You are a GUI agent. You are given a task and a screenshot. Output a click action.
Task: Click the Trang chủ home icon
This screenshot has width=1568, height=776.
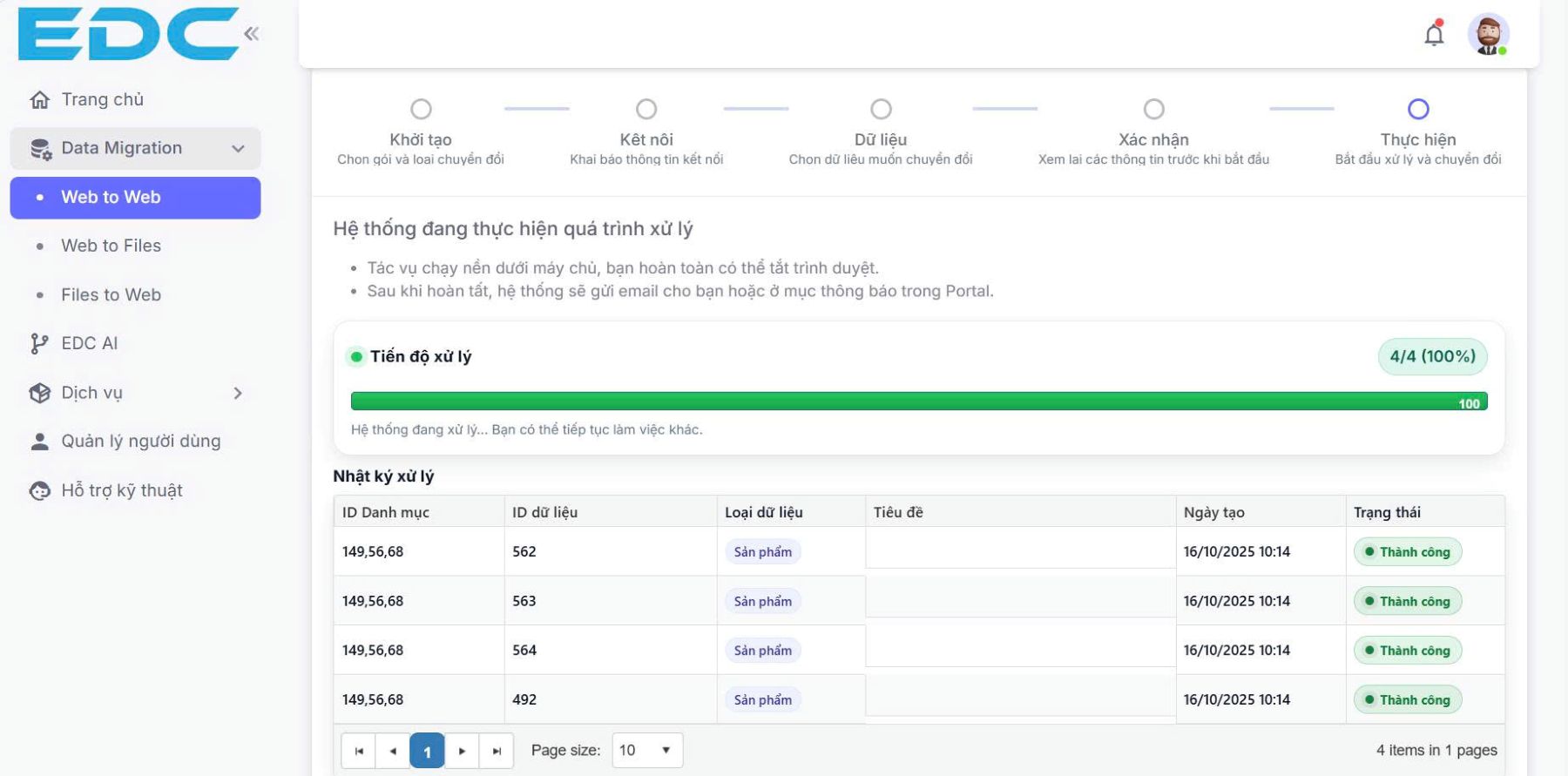[x=40, y=100]
